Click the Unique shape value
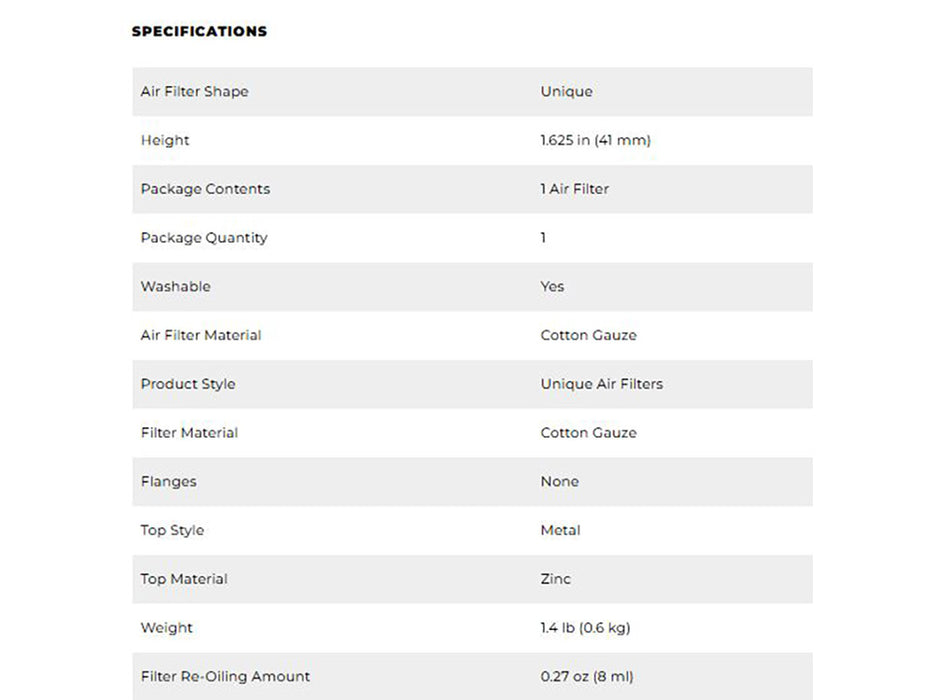This screenshot has height=700, width=933. pyautogui.click(x=566, y=92)
